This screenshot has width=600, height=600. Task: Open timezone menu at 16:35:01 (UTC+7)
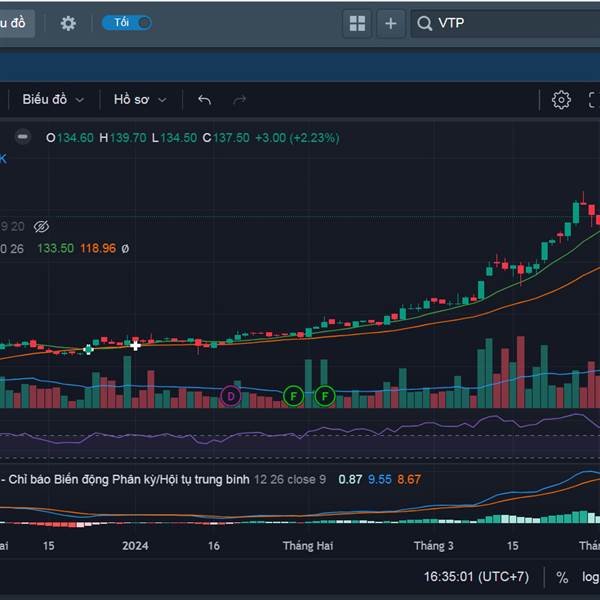tap(476, 577)
